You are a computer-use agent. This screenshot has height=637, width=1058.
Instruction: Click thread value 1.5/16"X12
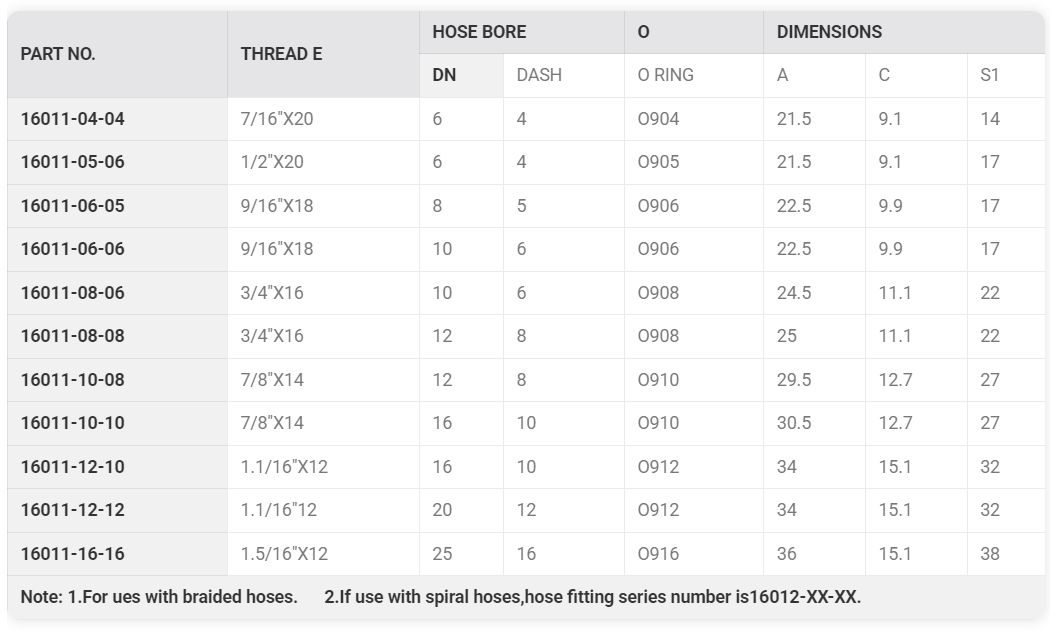pos(284,554)
